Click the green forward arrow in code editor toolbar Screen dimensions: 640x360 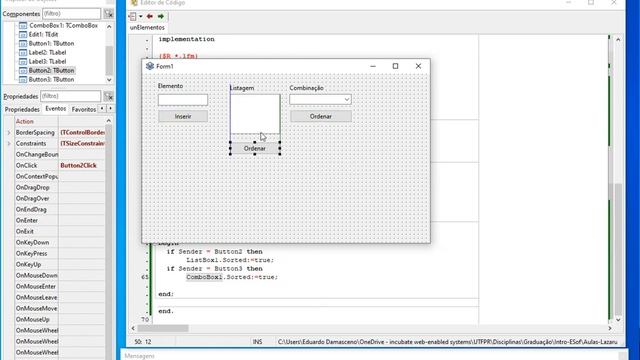[161, 16]
